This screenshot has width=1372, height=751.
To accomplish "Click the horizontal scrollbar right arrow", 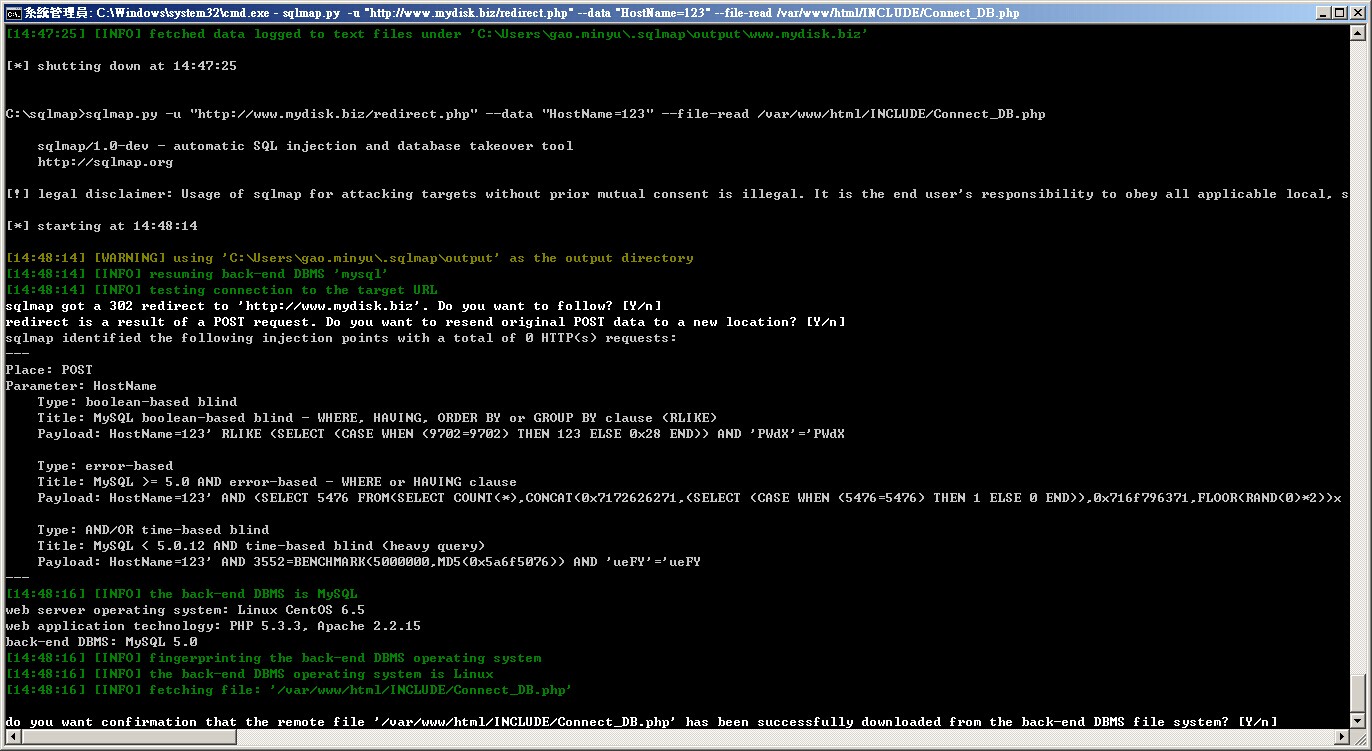I will point(1341,738).
